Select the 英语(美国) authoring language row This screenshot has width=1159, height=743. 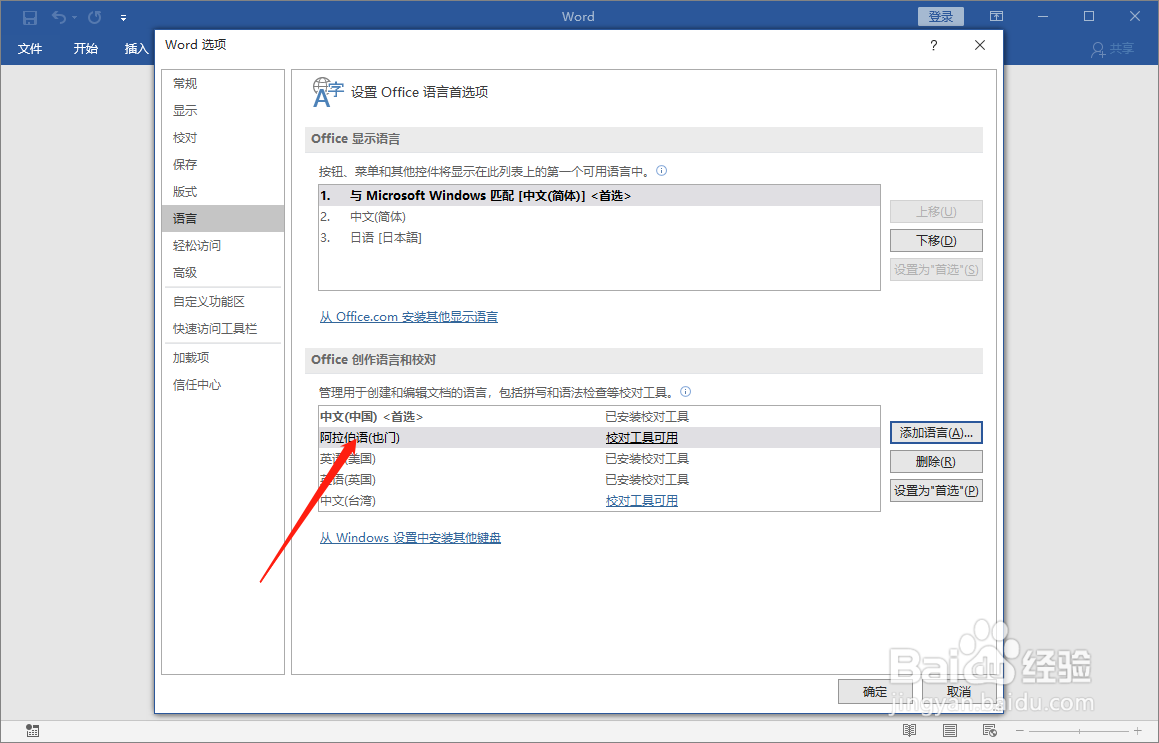pyautogui.click(x=599, y=459)
